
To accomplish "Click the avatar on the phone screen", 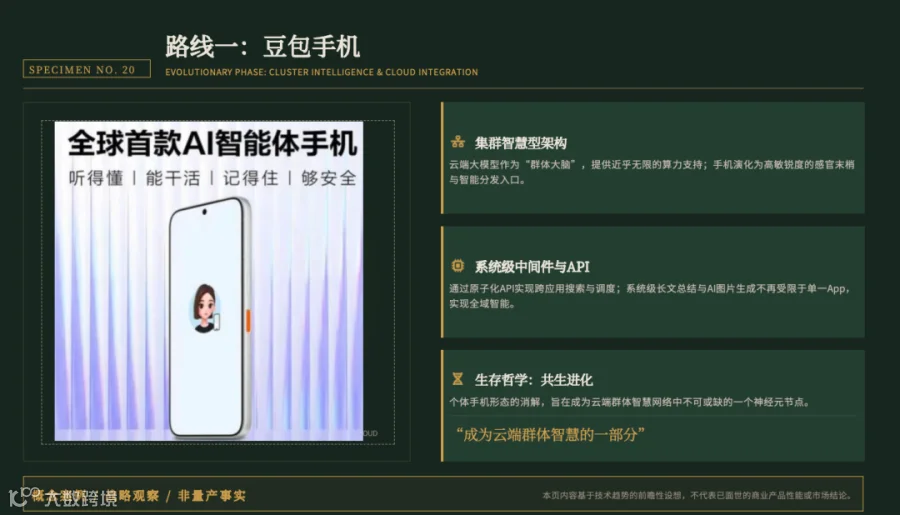I will (x=204, y=308).
